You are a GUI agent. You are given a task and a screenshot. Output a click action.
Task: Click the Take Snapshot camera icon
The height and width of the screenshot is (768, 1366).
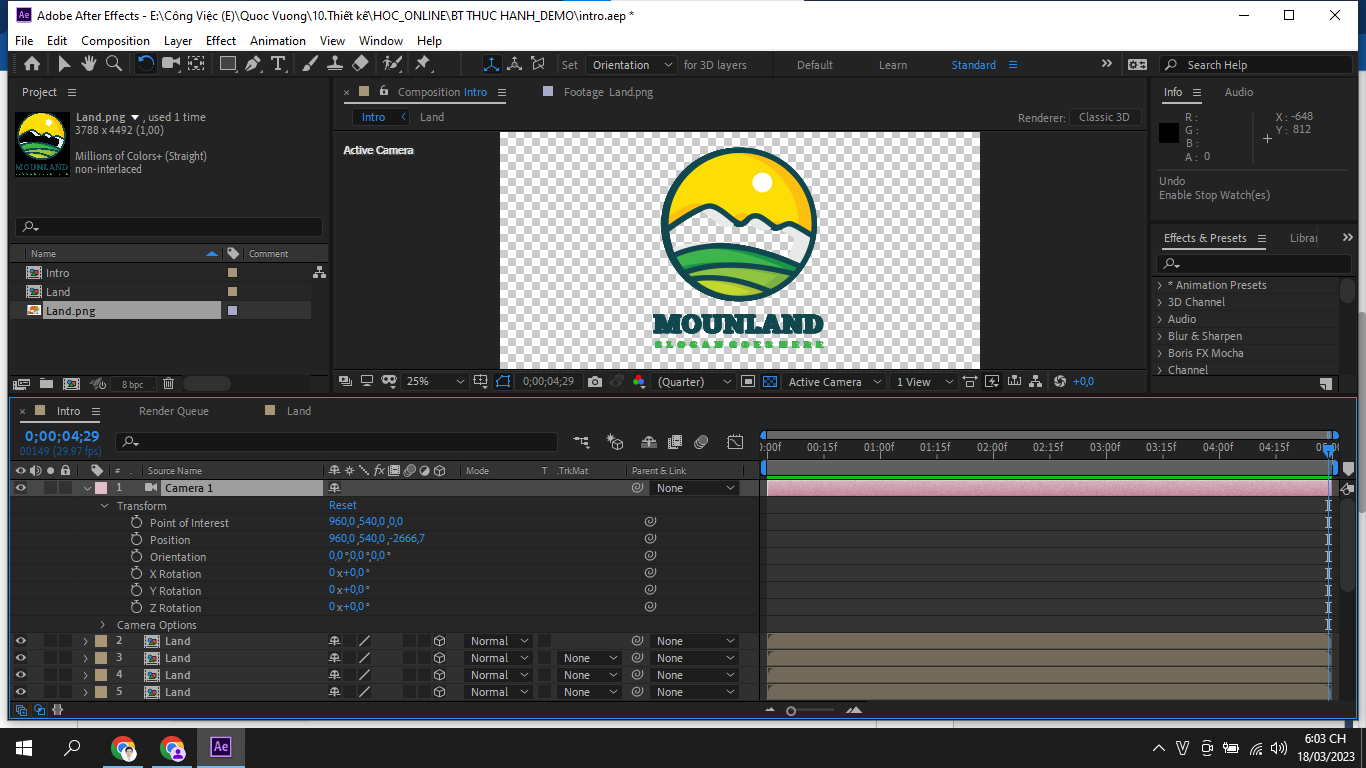[x=595, y=382]
